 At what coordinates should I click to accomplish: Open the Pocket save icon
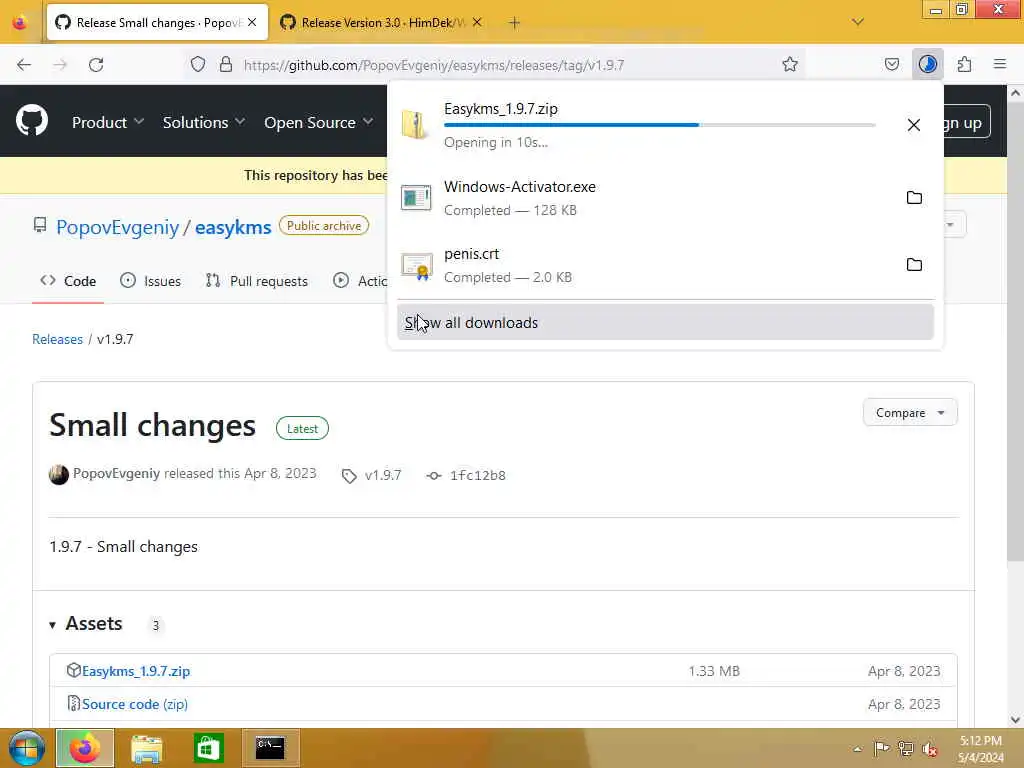(x=892, y=64)
